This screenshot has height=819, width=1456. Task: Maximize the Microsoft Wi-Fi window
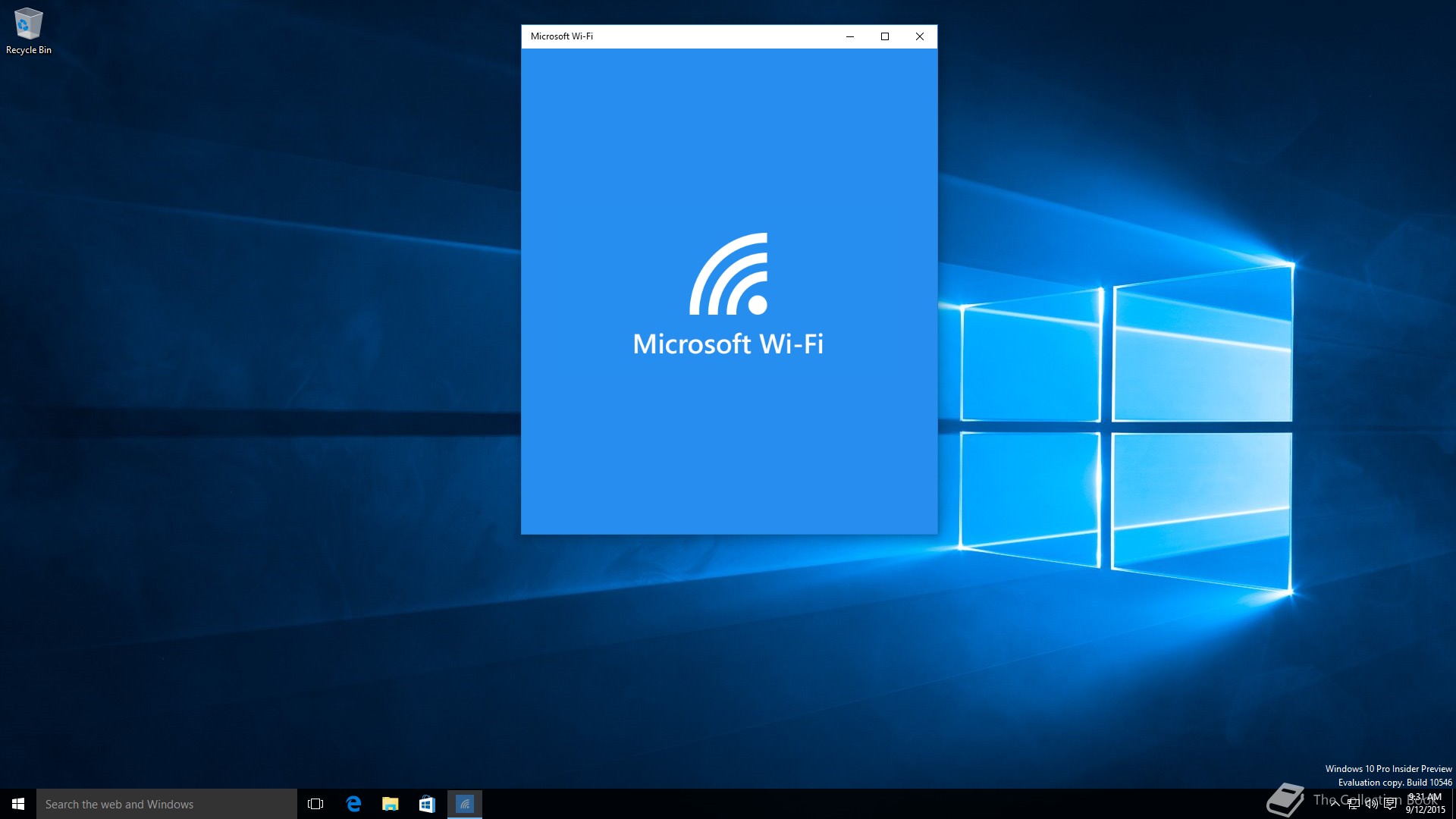[885, 36]
